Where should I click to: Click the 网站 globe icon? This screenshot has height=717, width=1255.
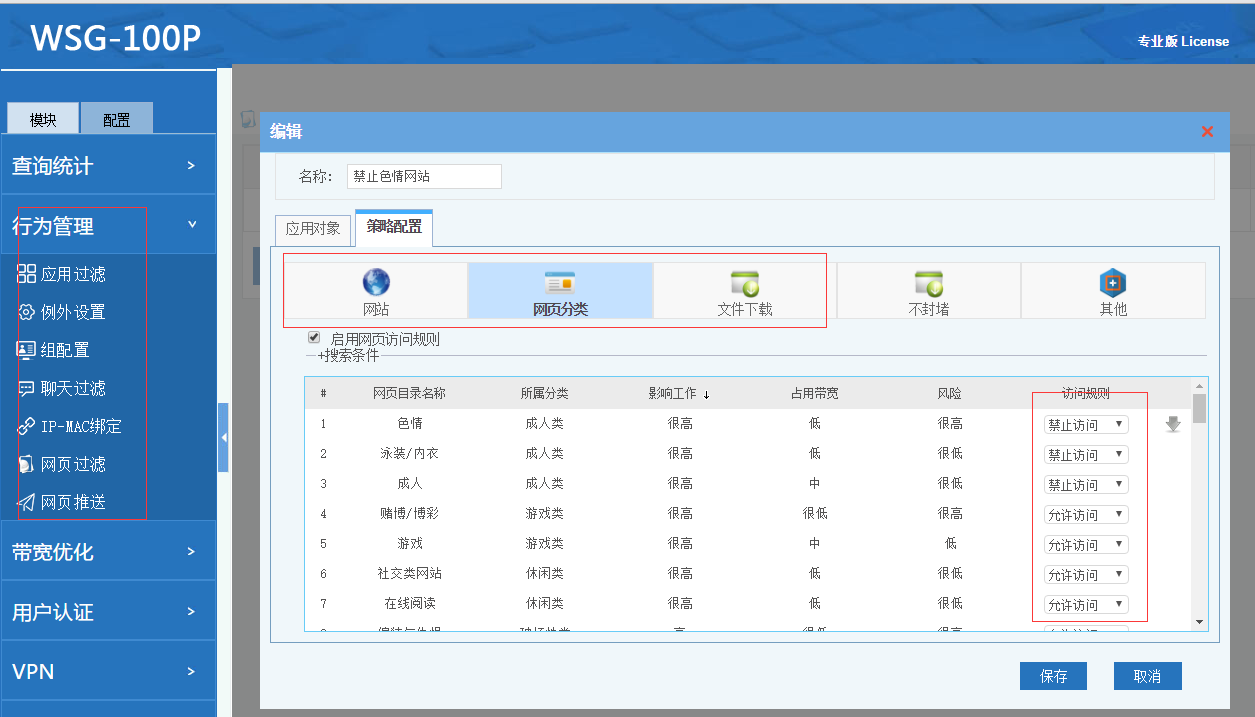pyautogui.click(x=376, y=283)
